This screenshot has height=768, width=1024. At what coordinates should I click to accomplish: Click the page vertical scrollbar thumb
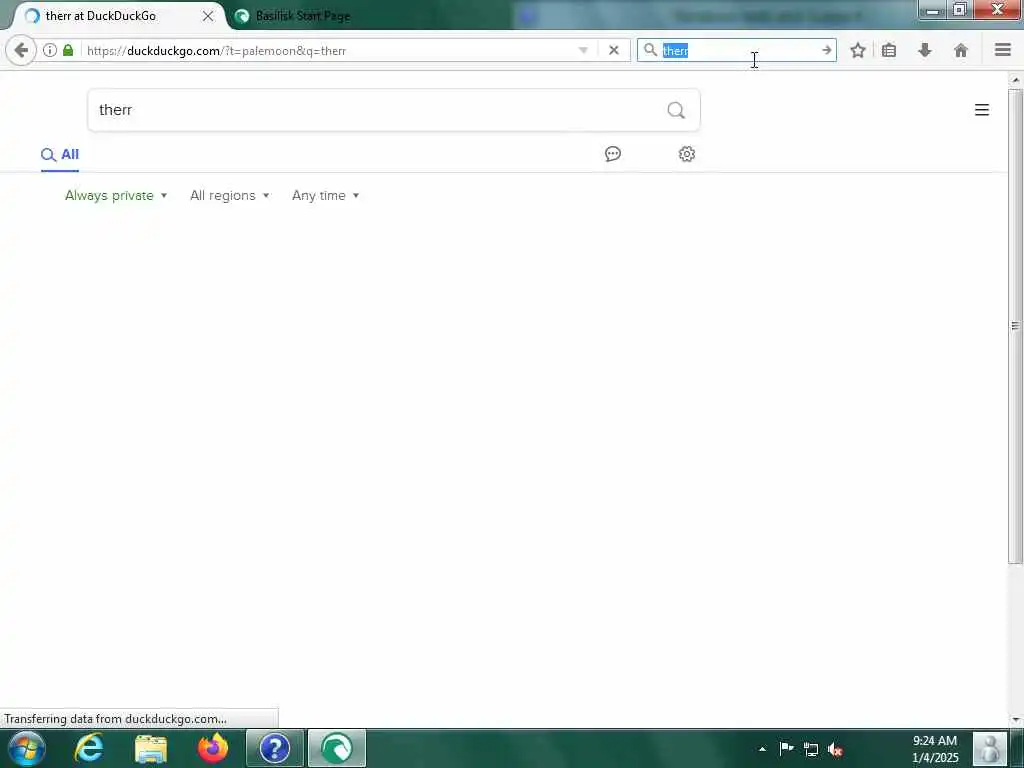point(1015,327)
